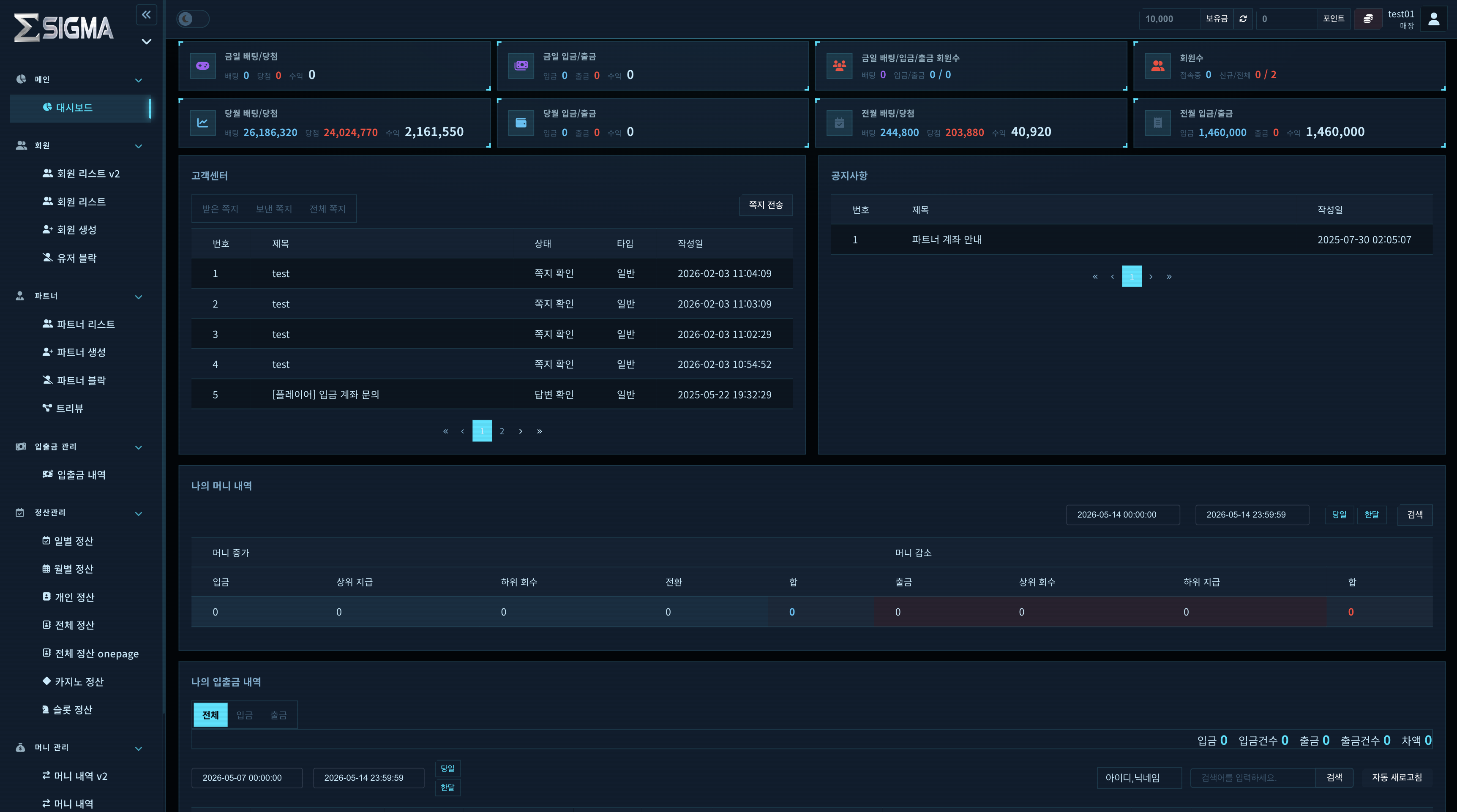Collapse the 머니 관리 section chevron
Screen dimensions: 1457x812
pos(139,749)
